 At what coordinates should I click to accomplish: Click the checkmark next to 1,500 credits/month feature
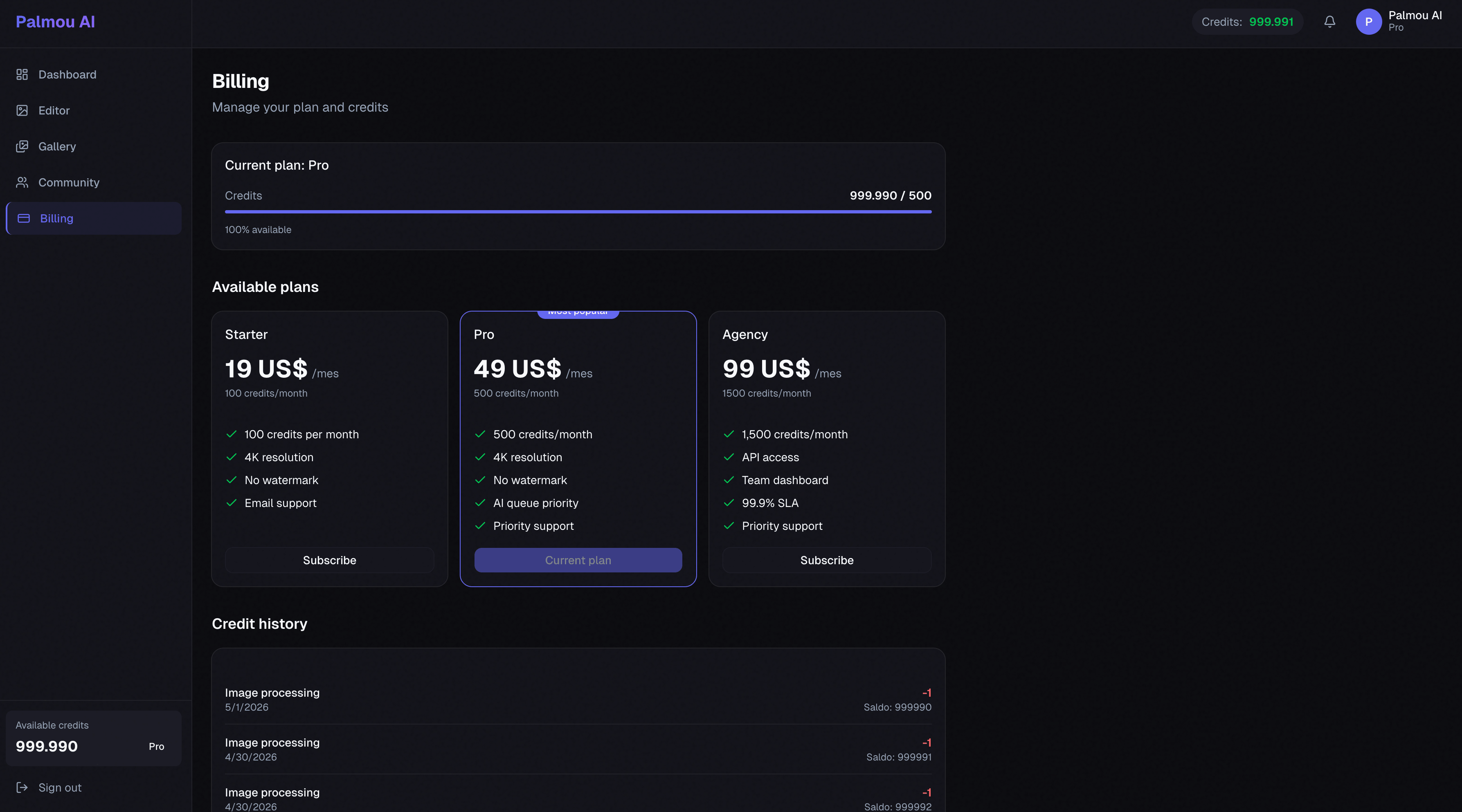[x=729, y=434]
